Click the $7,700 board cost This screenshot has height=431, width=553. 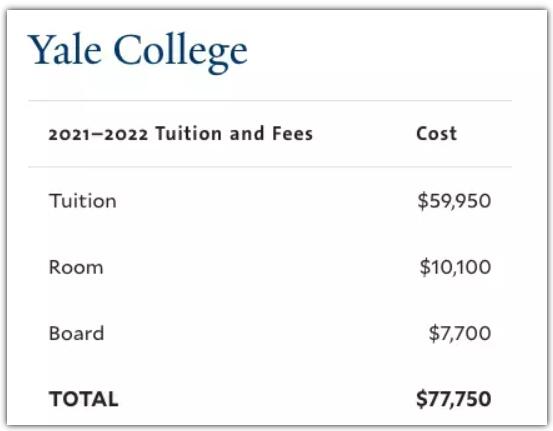pyautogui.click(x=460, y=333)
